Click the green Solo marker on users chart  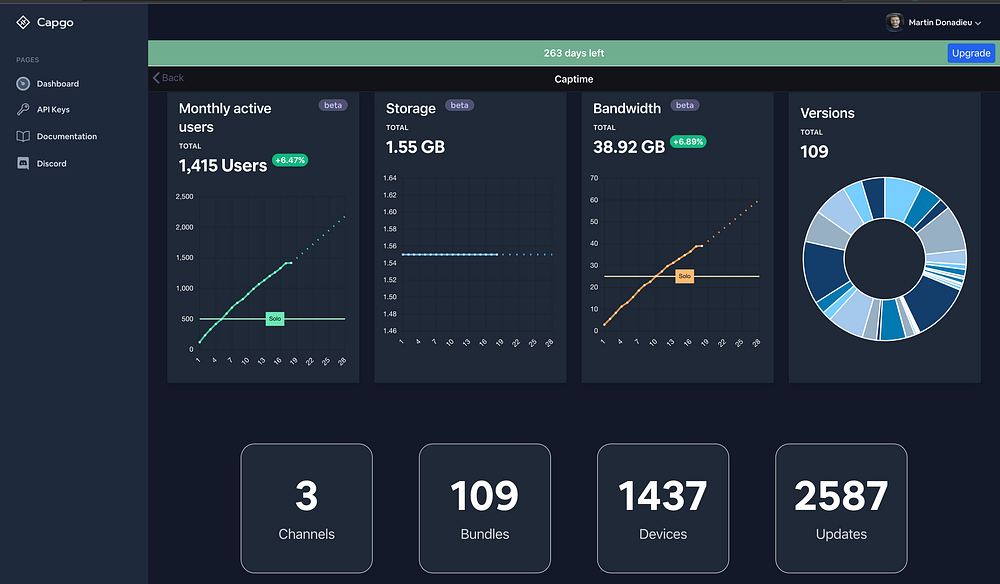[x=275, y=319]
